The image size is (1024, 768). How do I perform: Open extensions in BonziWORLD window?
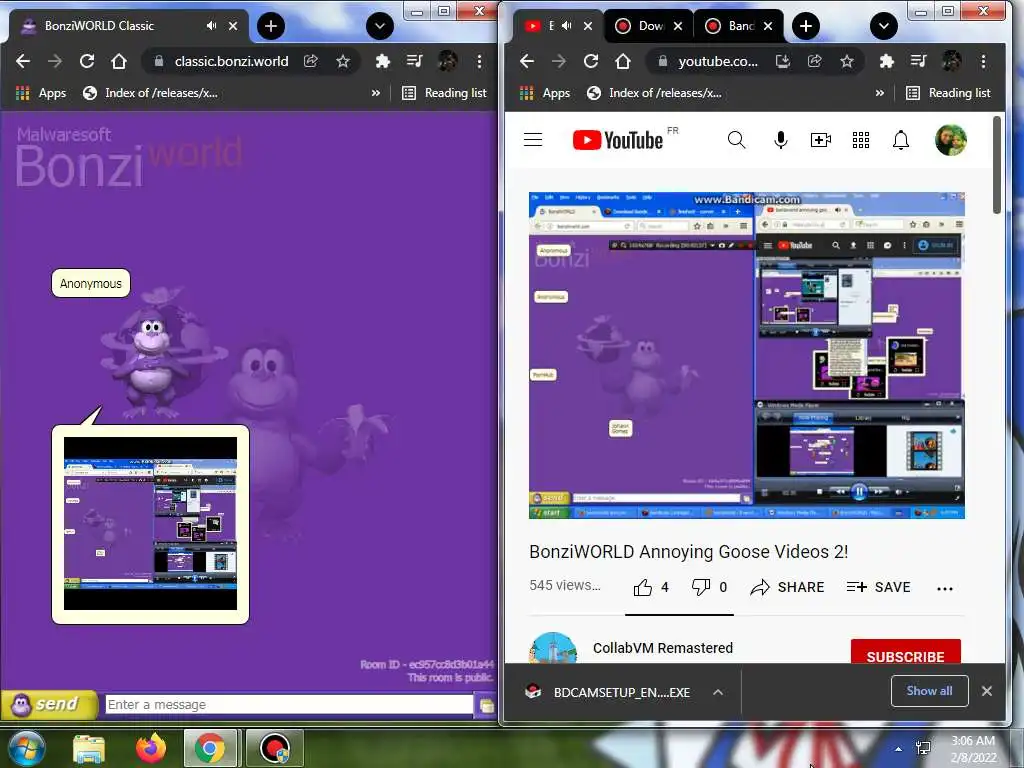tap(383, 61)
